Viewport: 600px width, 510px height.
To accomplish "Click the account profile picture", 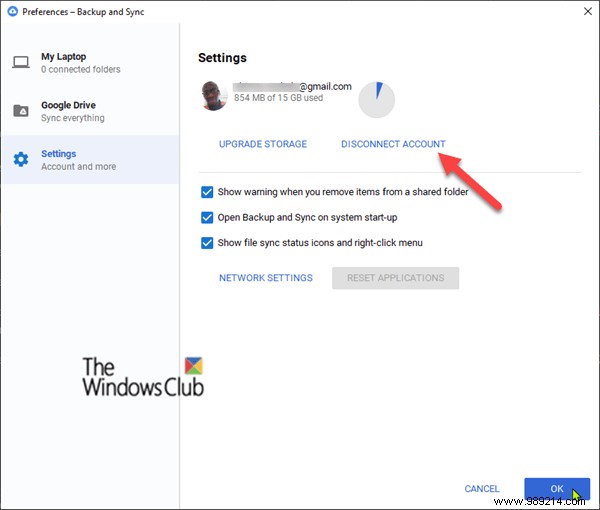I will tap(214, 96).
